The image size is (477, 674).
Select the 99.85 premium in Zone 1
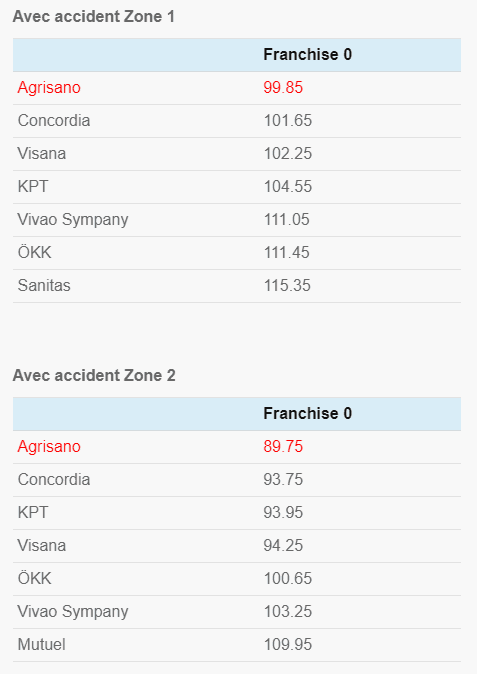point(283,88)
